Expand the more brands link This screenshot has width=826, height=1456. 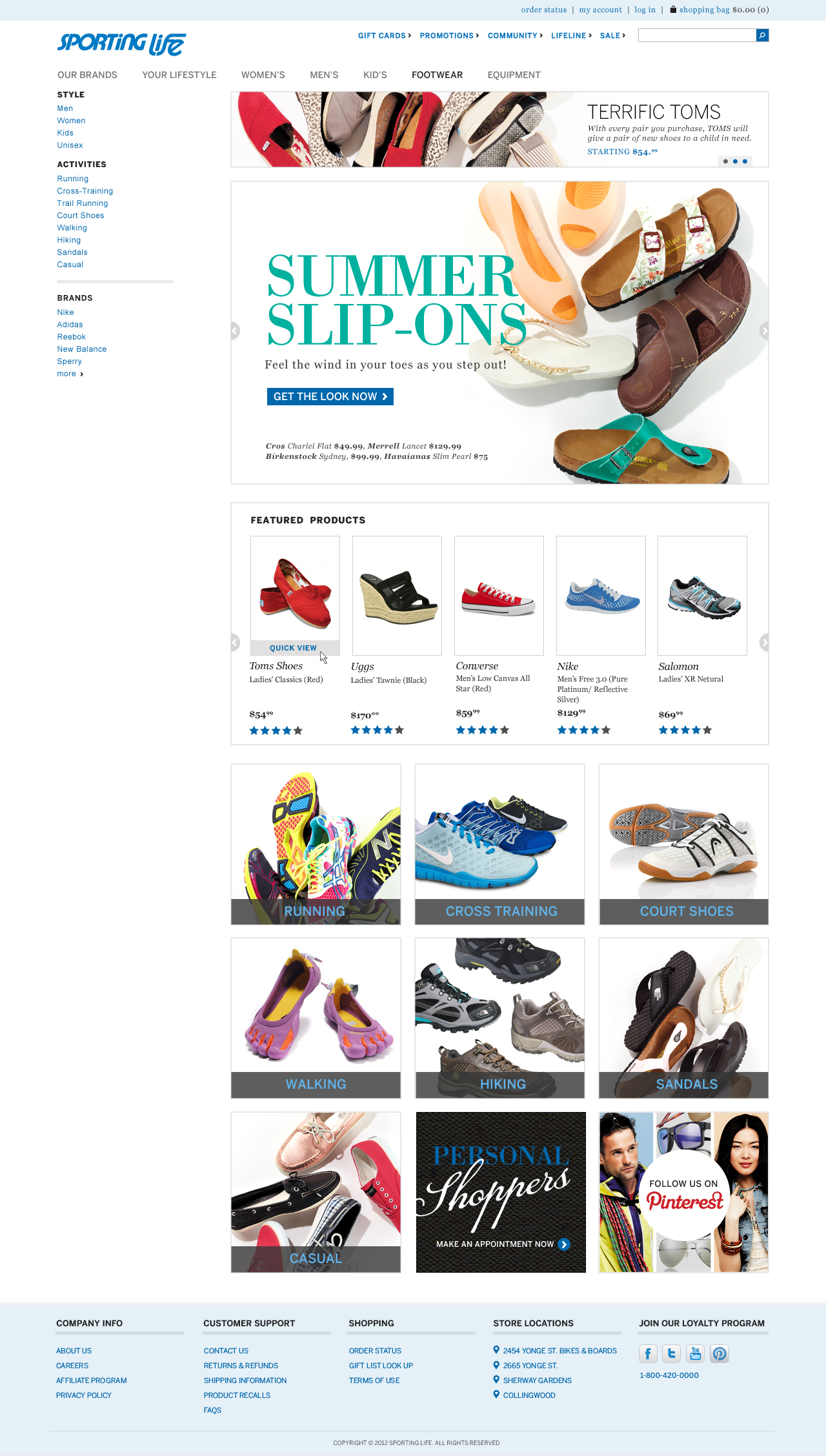tap(70, 374)
